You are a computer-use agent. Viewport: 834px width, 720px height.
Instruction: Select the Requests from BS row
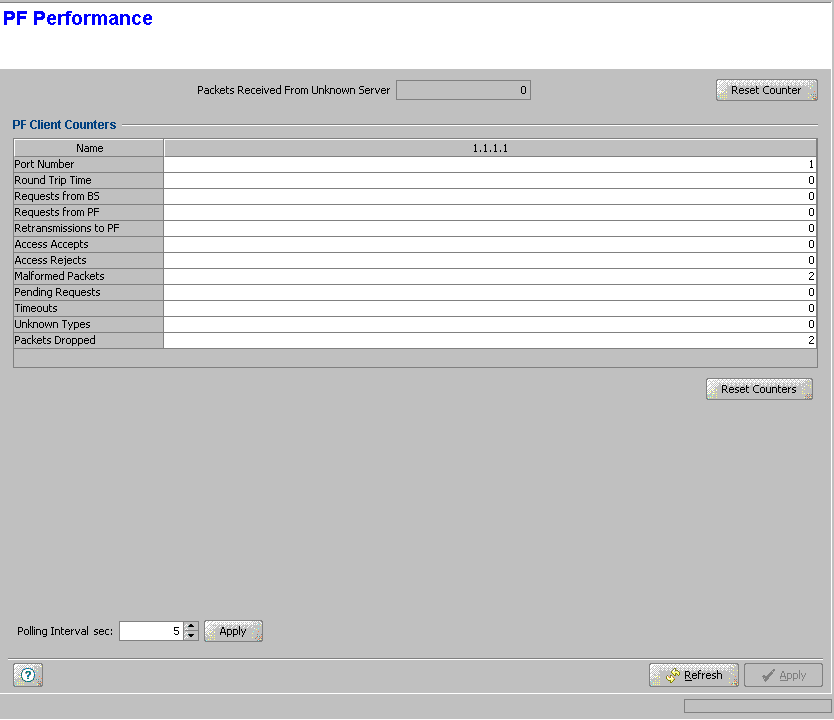89,196
